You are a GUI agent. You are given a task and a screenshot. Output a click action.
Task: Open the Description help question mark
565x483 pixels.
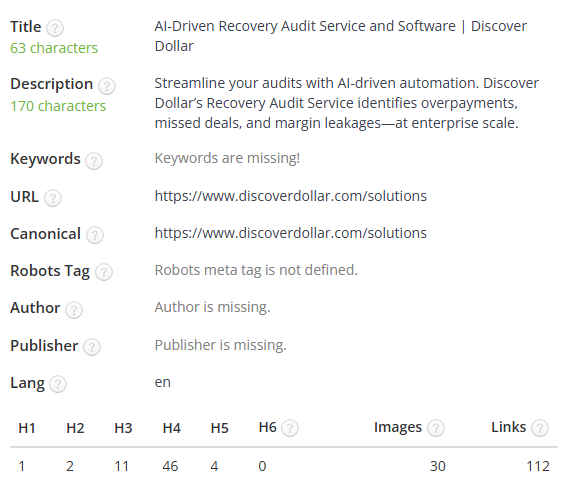(x=107, y=86)
